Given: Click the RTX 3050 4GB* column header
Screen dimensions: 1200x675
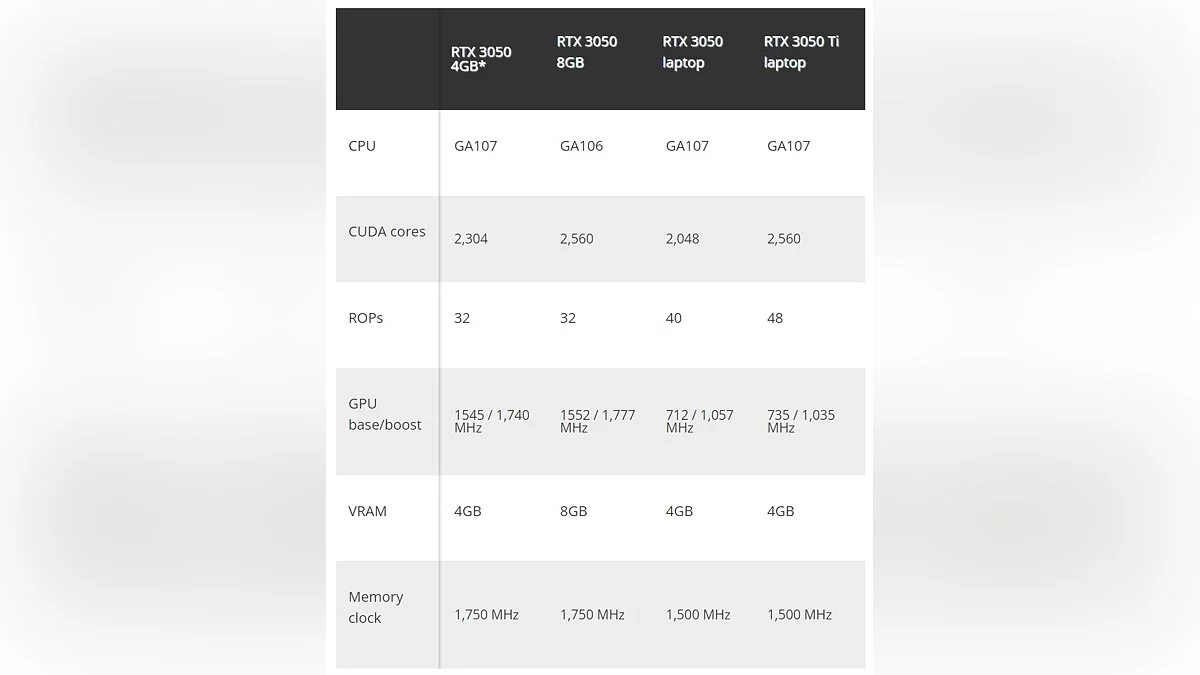Looking at the screenshot, I should pyautogui.click(x=481, y=59).
